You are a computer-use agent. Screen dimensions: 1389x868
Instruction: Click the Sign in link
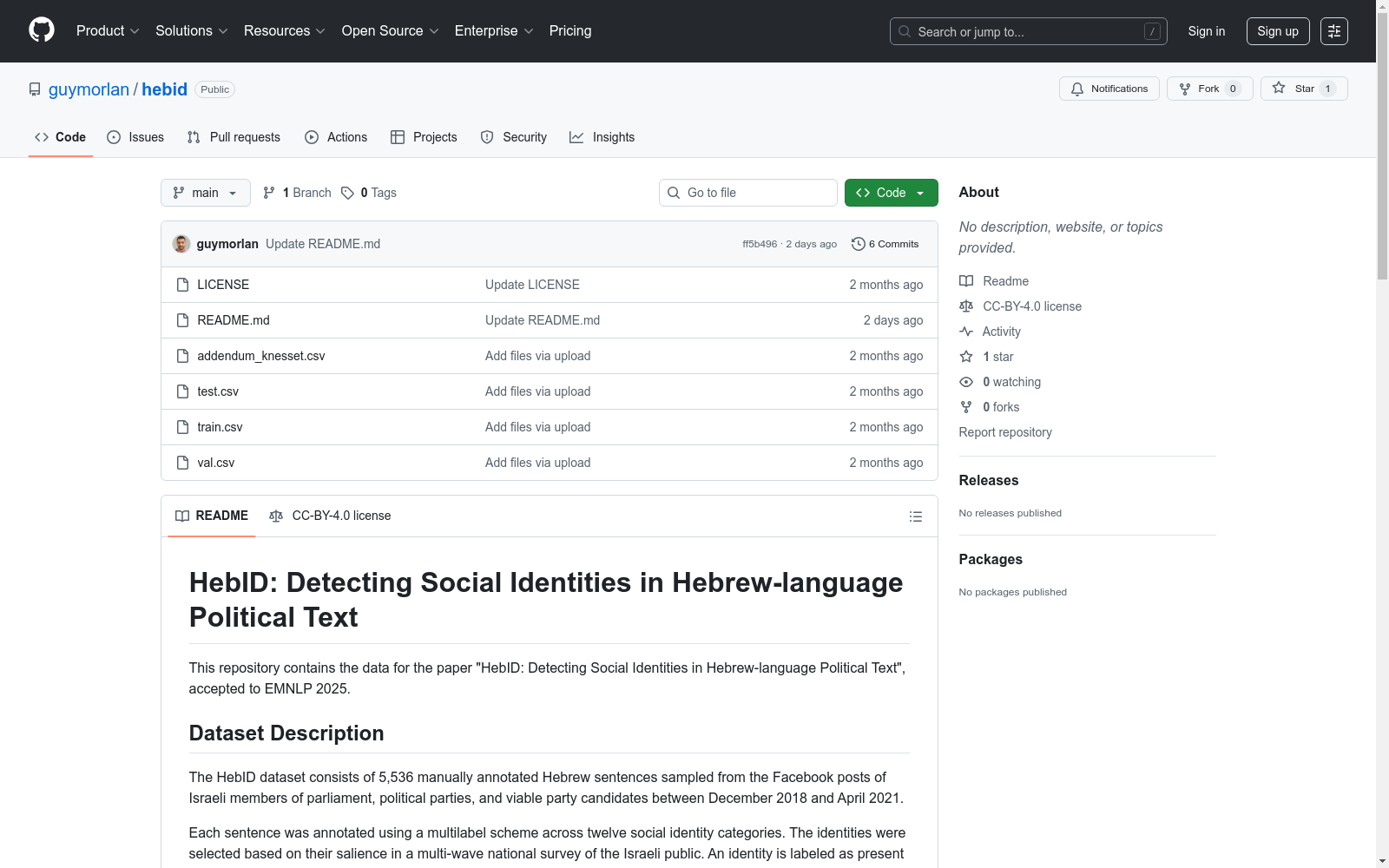pyautogui.click(x=1207, y=31)
